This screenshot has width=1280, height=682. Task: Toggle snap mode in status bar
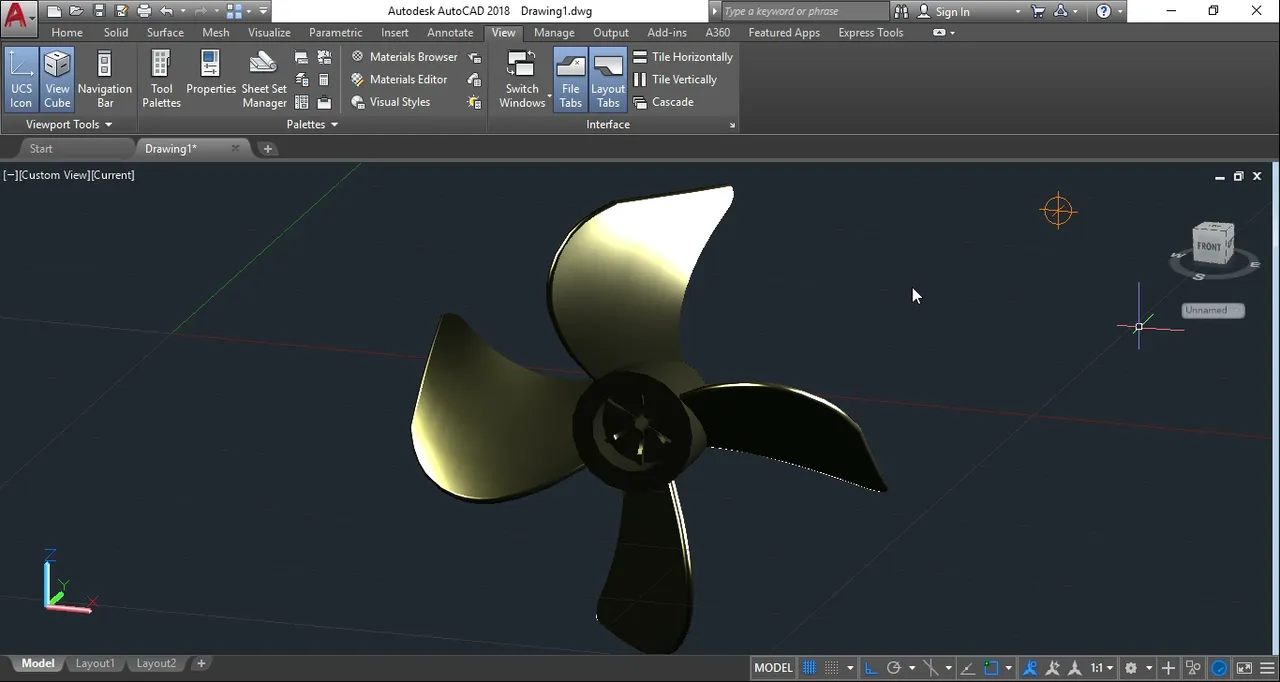tap(832, 668)
